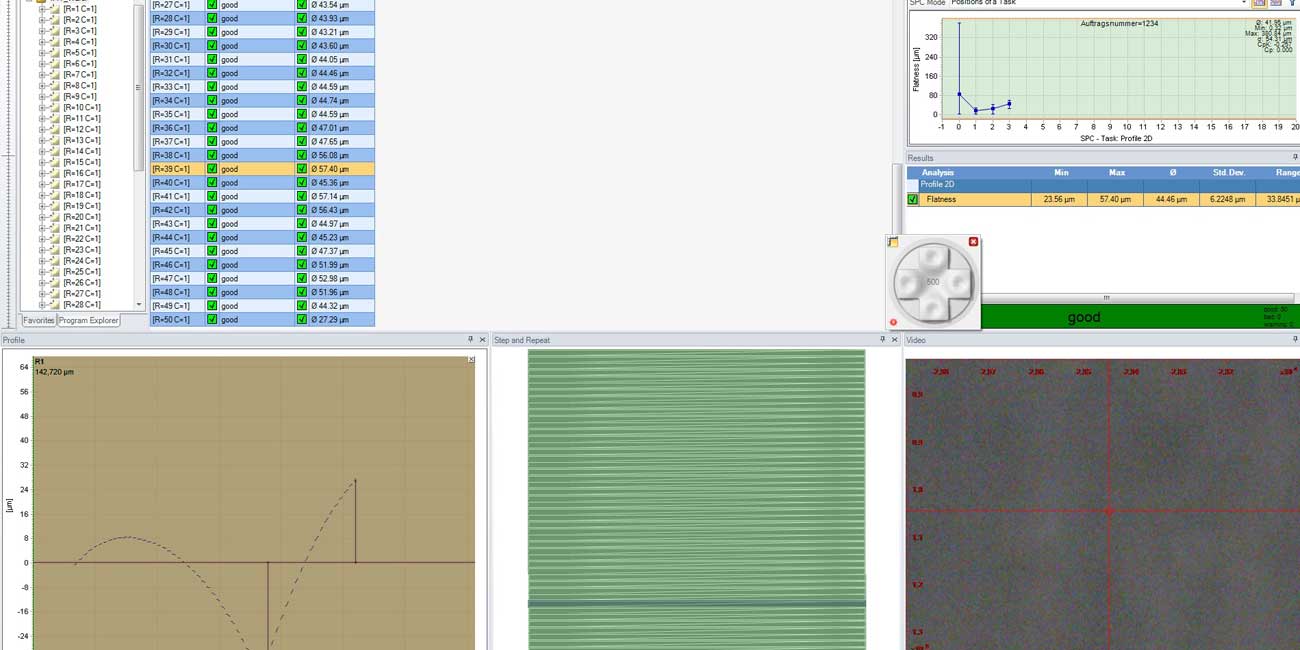Image resolution: width=1300 pixels, height=650 pixels.
Task: Toggle the checkbox beside the 27.29 µm value
Action: 302,319
